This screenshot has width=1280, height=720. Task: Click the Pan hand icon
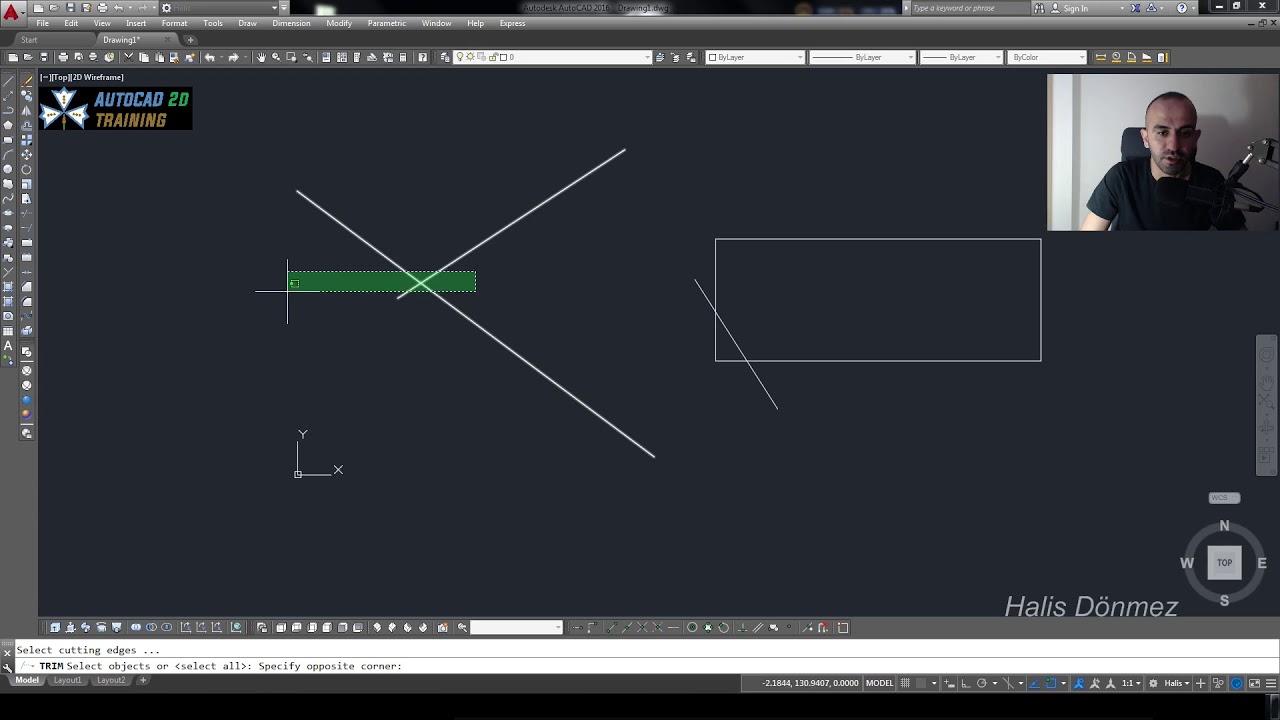pyautogui.click(x=261, y=57)
